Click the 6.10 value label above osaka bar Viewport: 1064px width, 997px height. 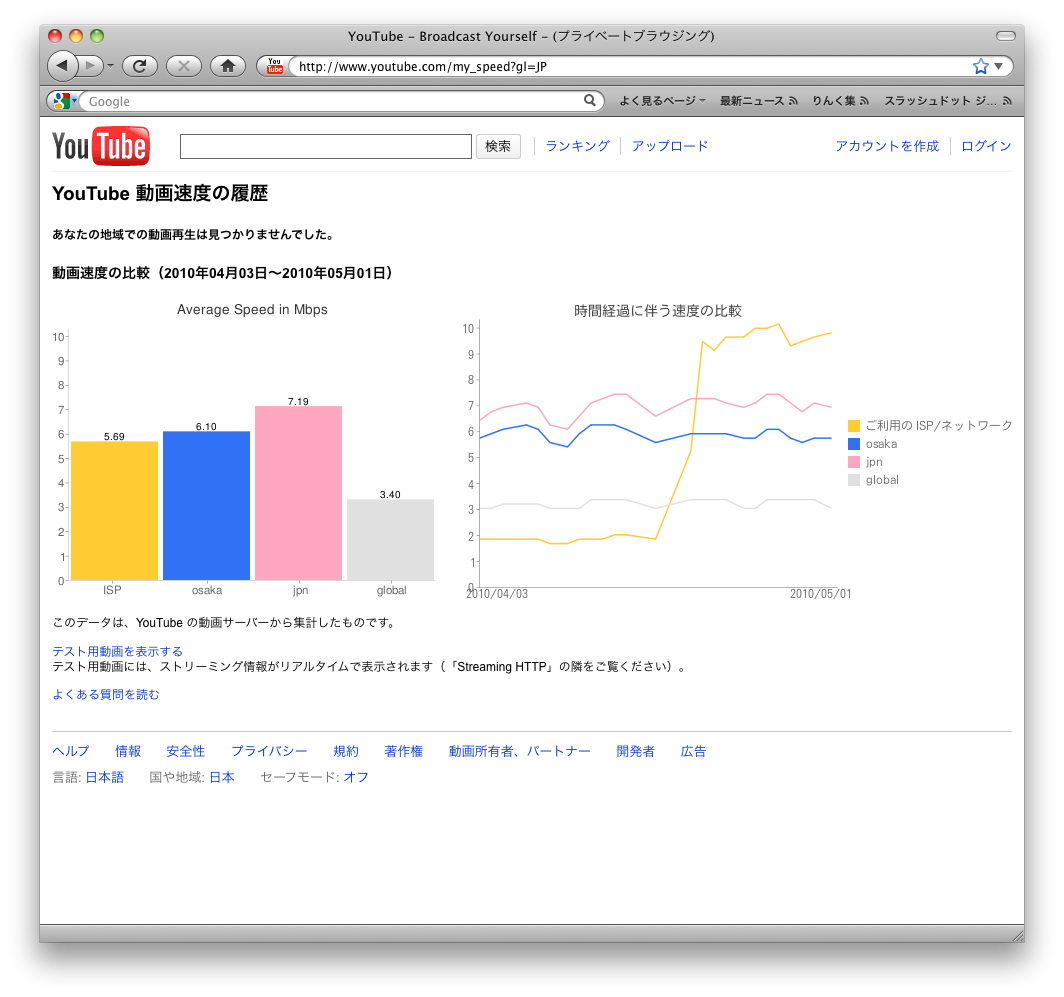click(x=206, y=426)
